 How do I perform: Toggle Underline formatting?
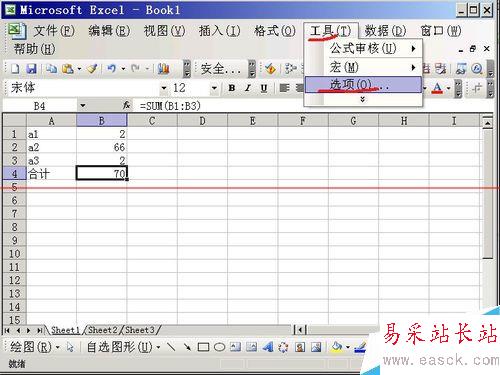(264, 88)
